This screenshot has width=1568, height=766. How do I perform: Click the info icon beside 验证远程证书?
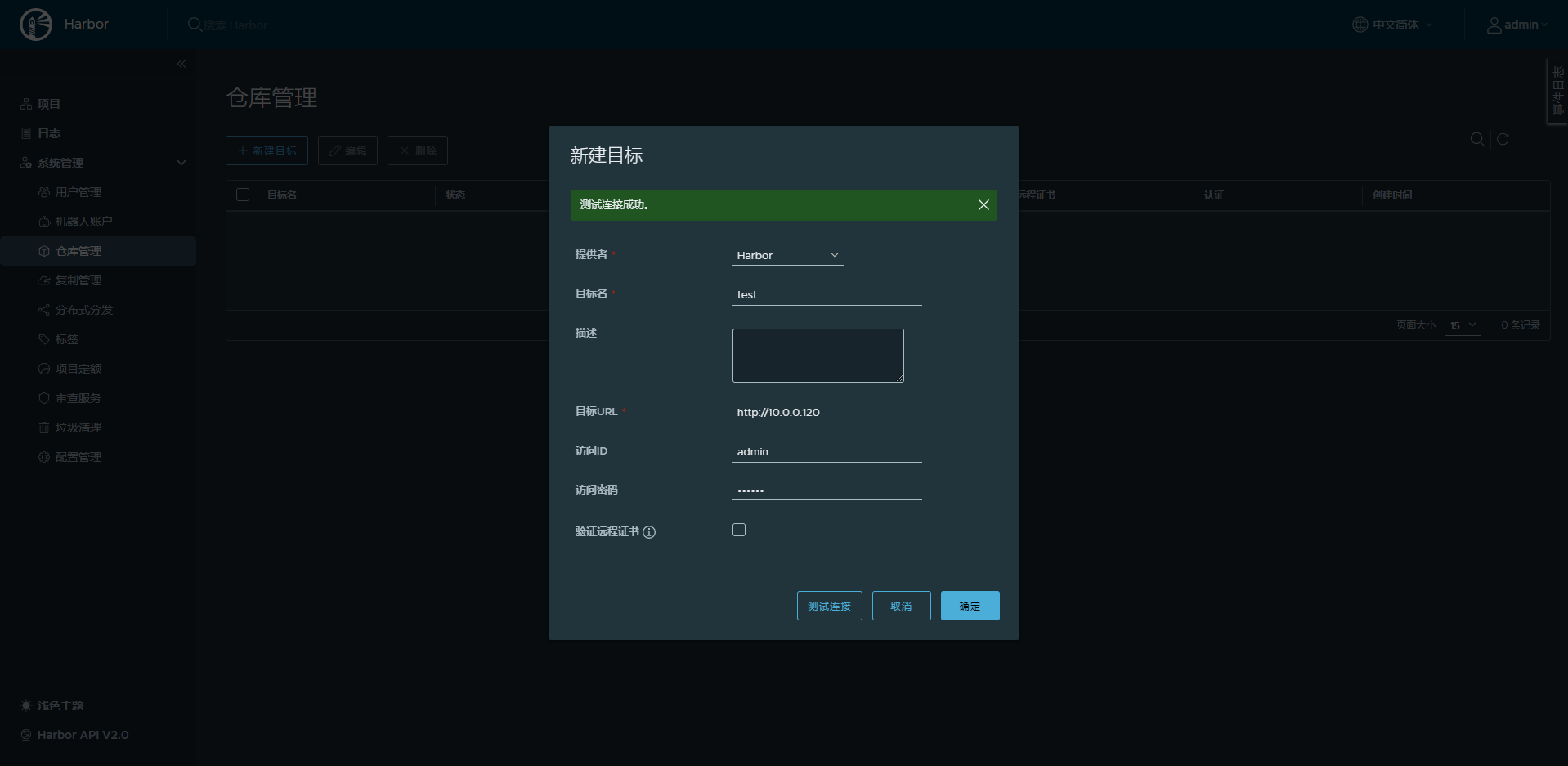(649, 532)
